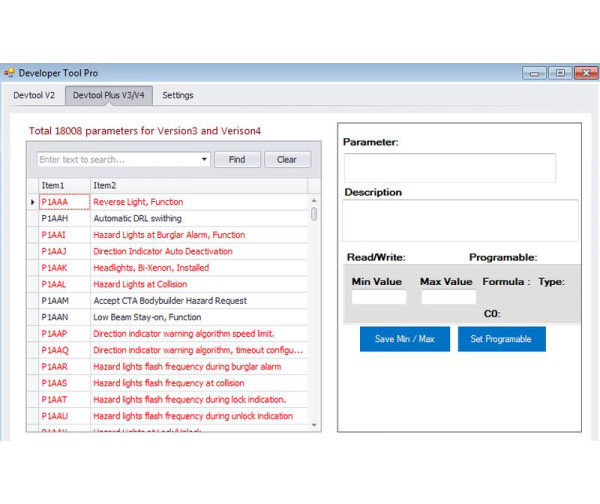Image resolution: width=600 pixels, height=504 pixels.
Task: Focus the parameter search text field
Action: point(117,159)
